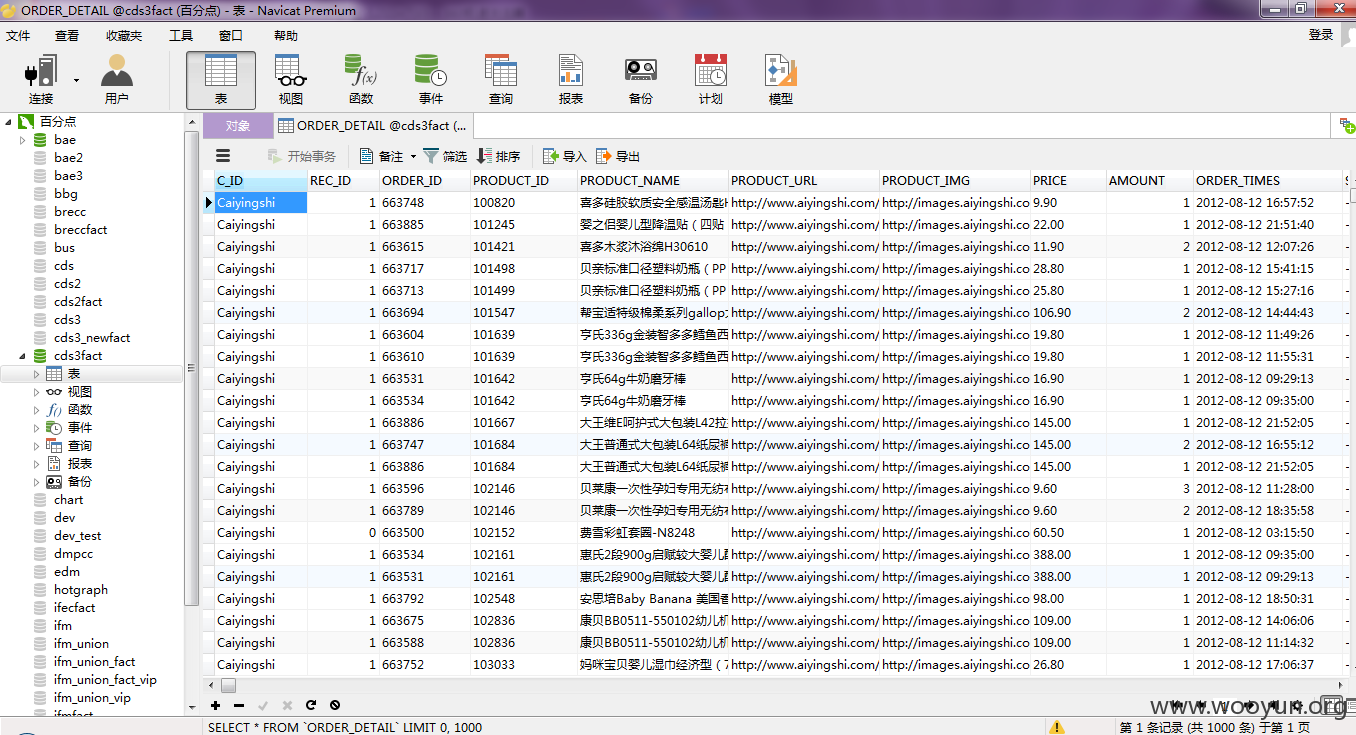1356x735 pixels.
Task: Open the 用户 (User) management icon
Action: pyautogui.click(x=117, y=80)
